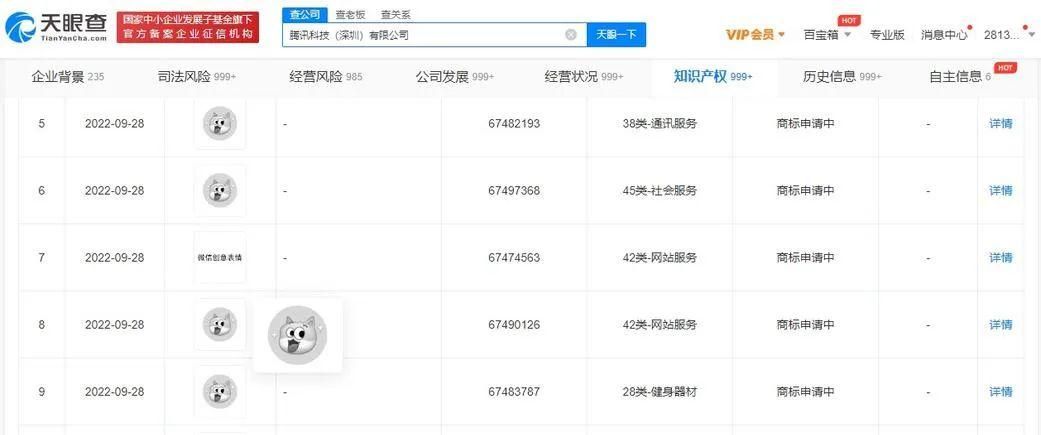Click 商标申请中 status in row 5

[805, 124]
